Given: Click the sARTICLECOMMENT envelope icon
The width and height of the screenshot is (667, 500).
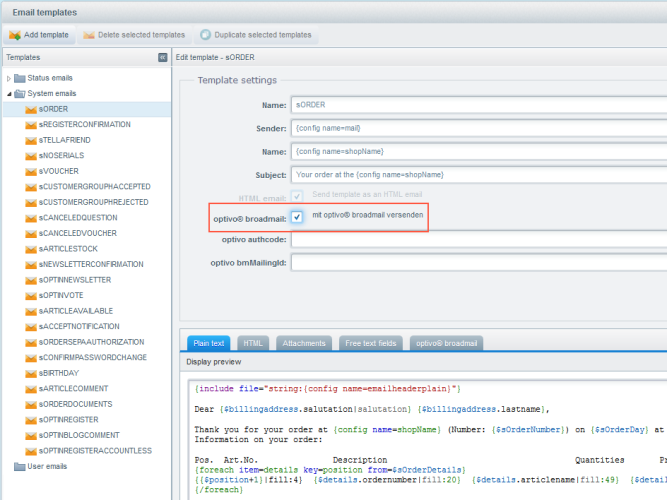Looking at the screenshot, I should pos(31,389).
